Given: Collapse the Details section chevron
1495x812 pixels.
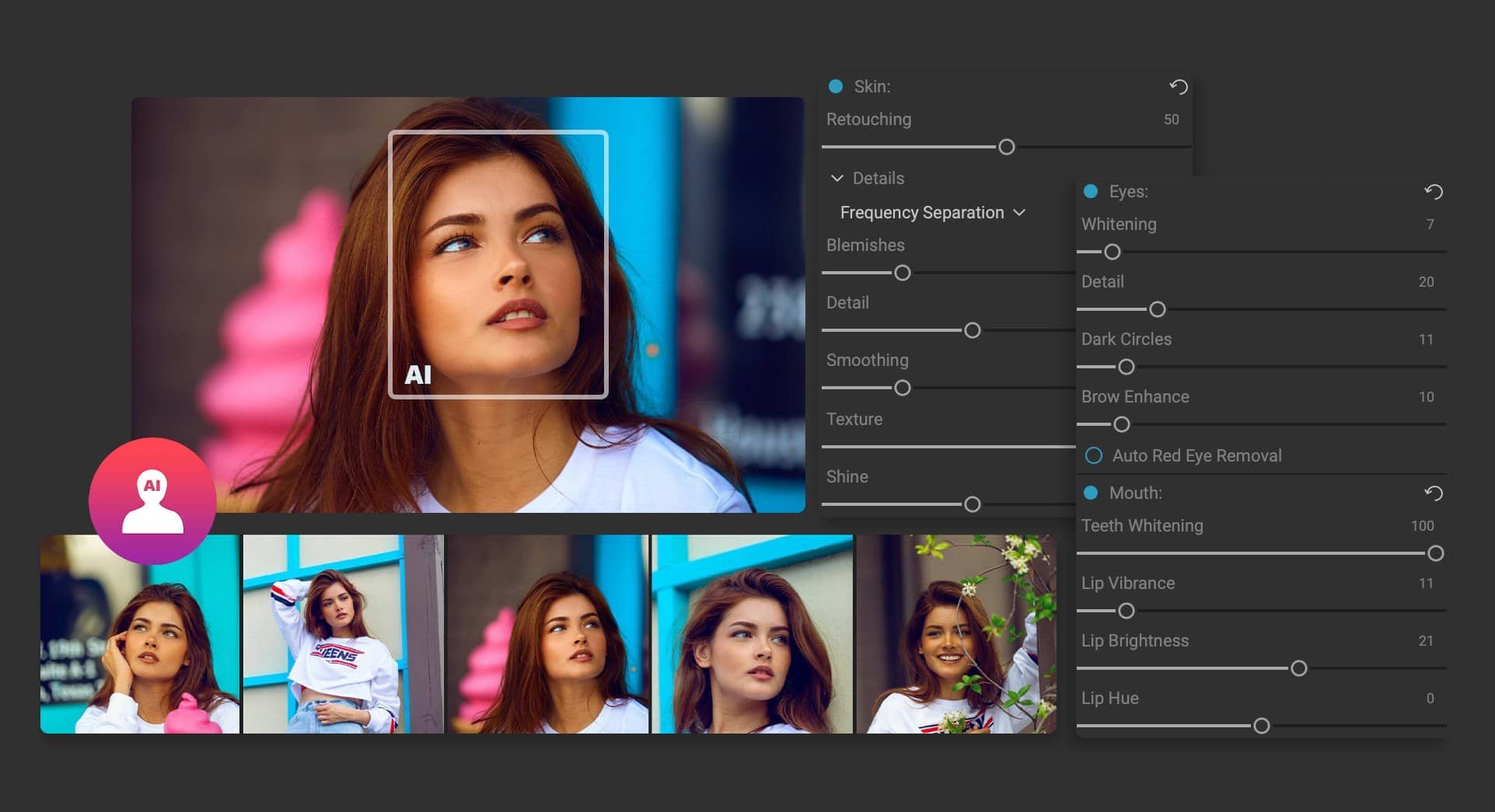Looking at the screenshot, I should pos(837,178).
